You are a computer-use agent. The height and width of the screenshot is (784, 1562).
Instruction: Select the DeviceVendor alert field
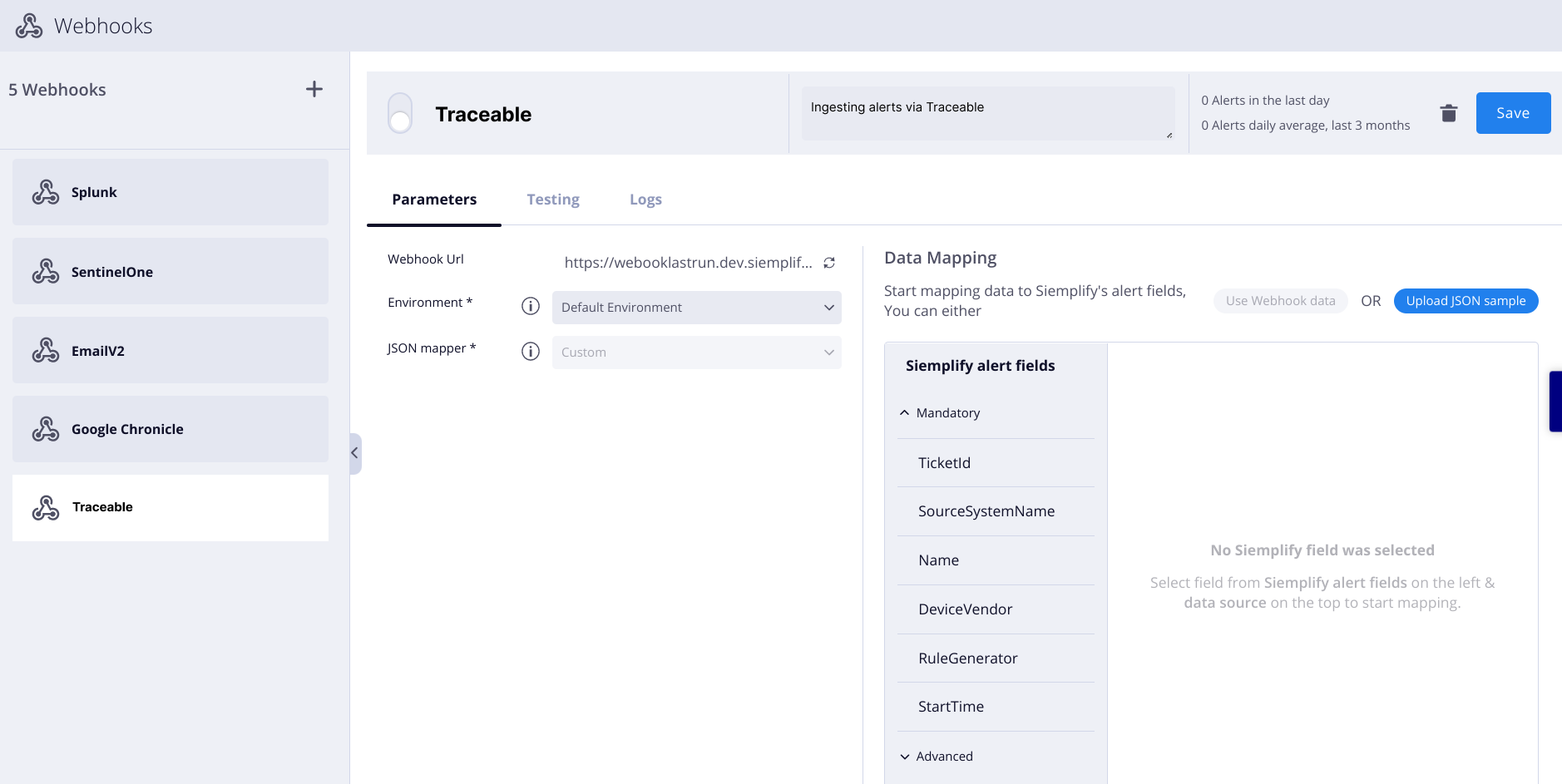pos(996,609)
